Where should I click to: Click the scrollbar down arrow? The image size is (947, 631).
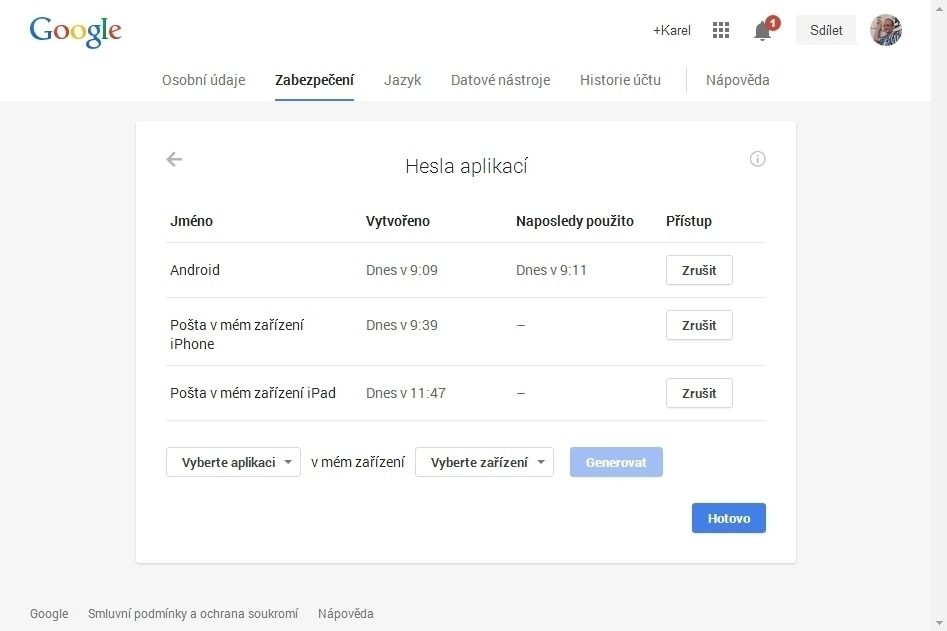[x=939, y=624]
